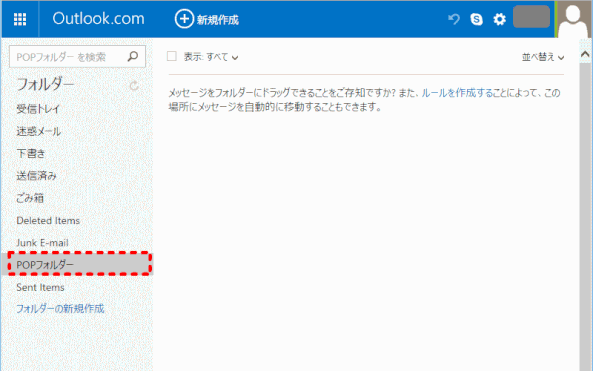Open the 並べ替え sort dropdown
Image resolution: width=593 pixels, height=371 pixels.
543,57
